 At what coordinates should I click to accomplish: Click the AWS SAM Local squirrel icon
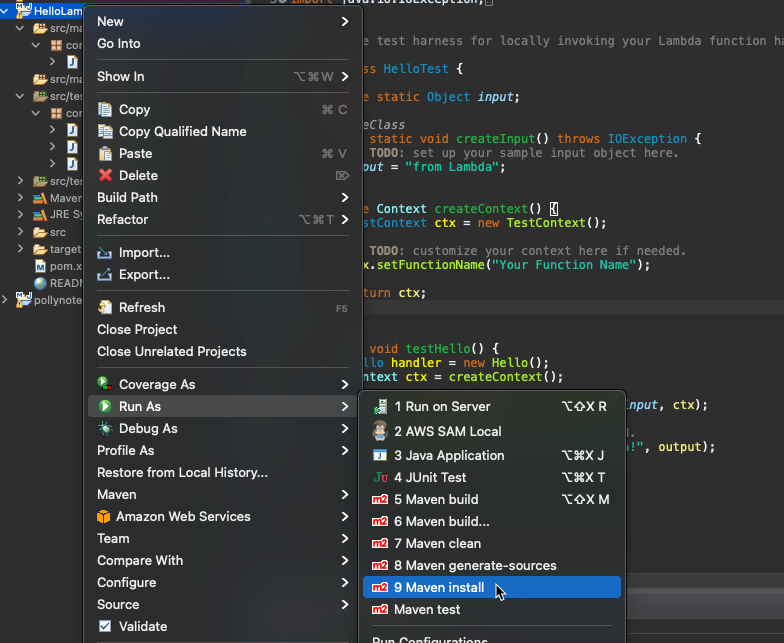point(380,431)
